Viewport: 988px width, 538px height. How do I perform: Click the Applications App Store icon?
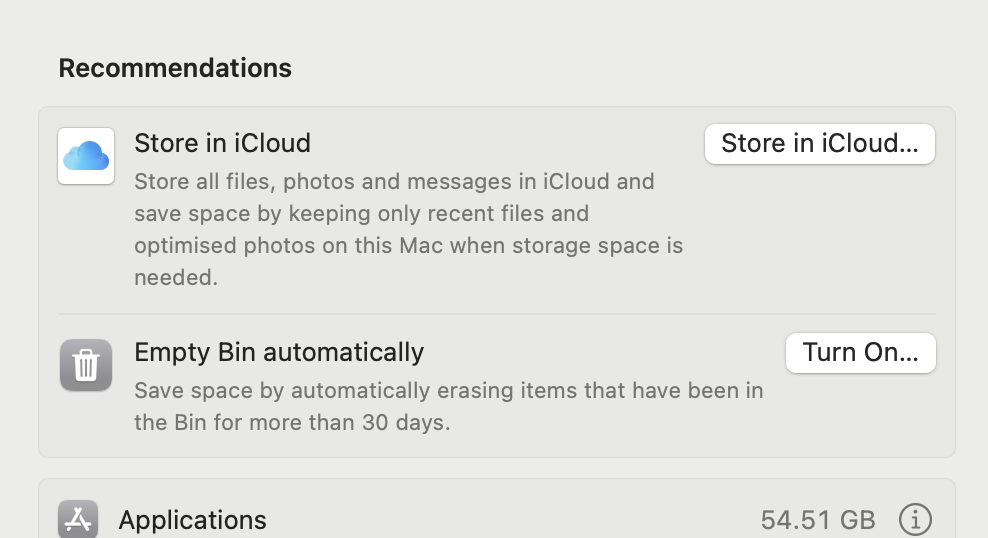78,520
